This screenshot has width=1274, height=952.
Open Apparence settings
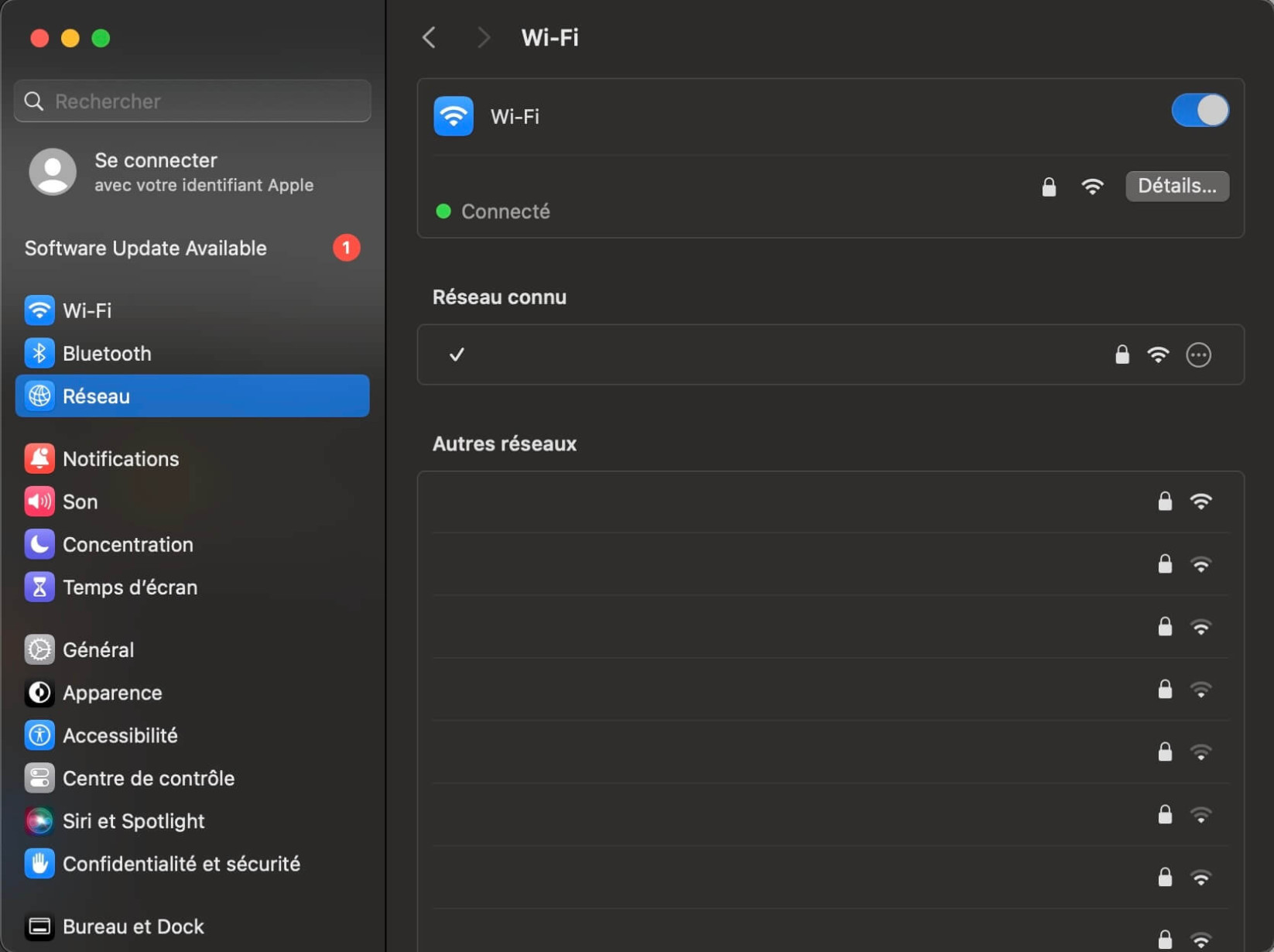[x=192, y=693]
